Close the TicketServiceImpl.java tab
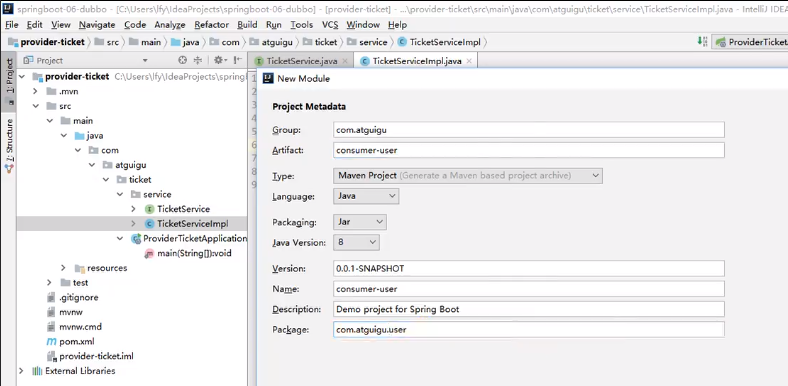 (469, 61)
